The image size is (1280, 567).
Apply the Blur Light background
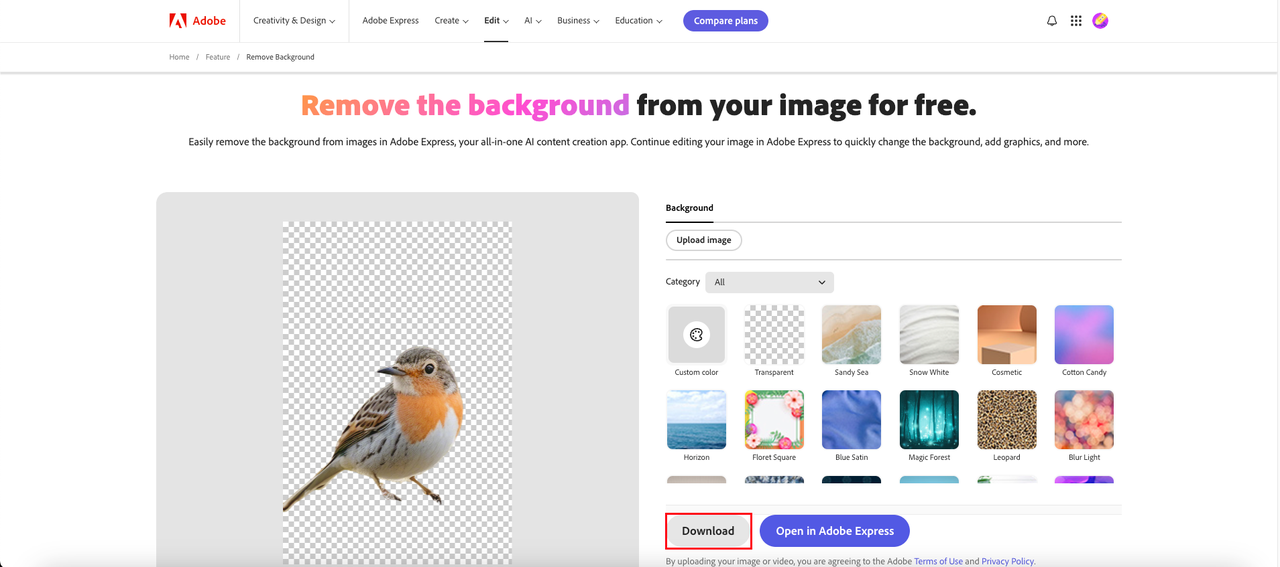pos(1084,420)
